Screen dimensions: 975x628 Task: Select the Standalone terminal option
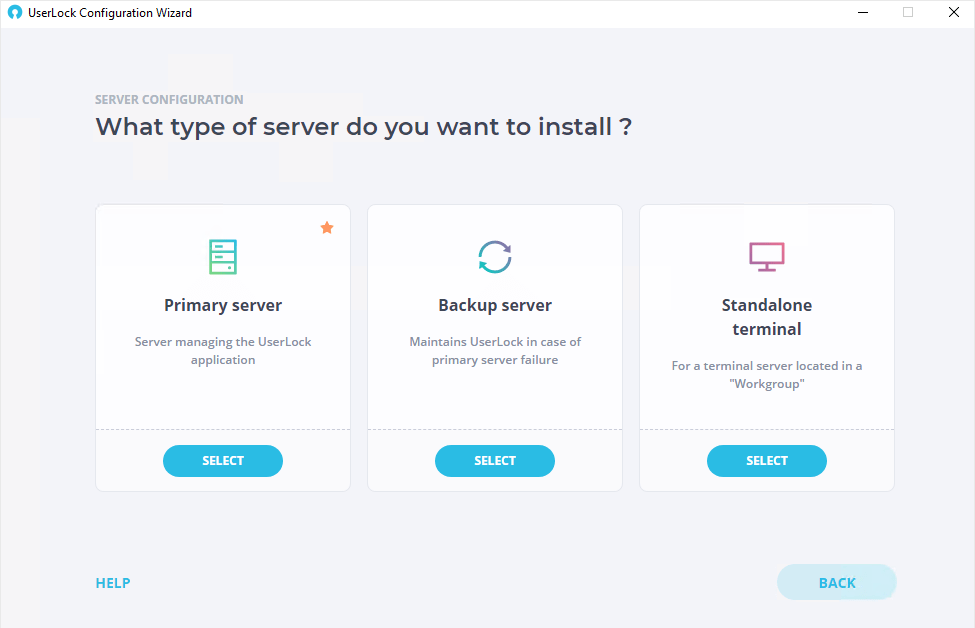(767, 461)
